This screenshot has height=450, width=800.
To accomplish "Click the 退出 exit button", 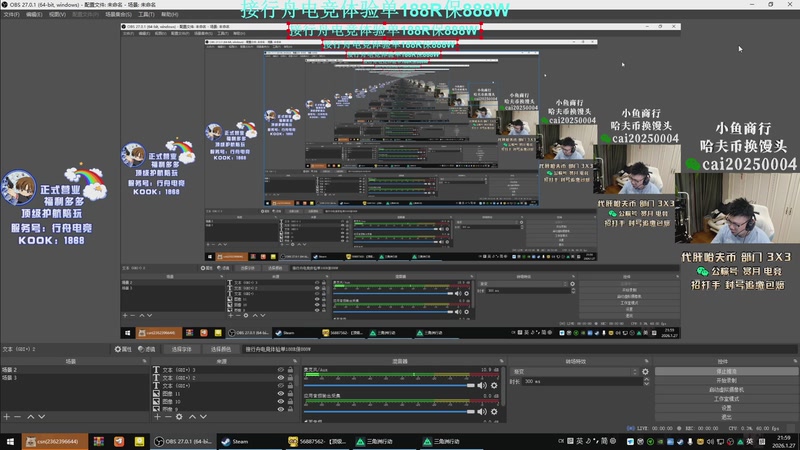I will click(727, 417).
